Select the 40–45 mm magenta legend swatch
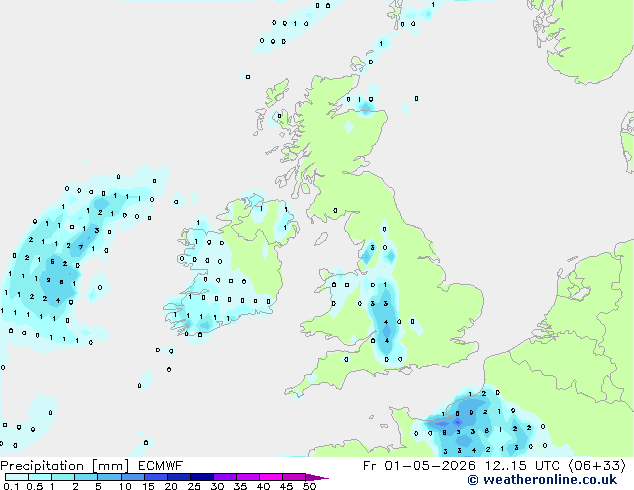This screenshot has width=634, height=490. click(x=271, y=477)
